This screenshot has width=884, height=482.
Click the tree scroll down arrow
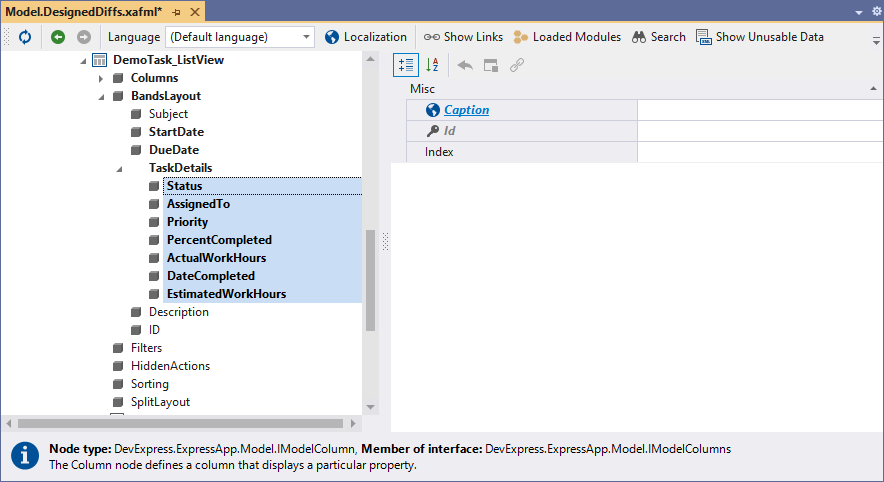370,407
